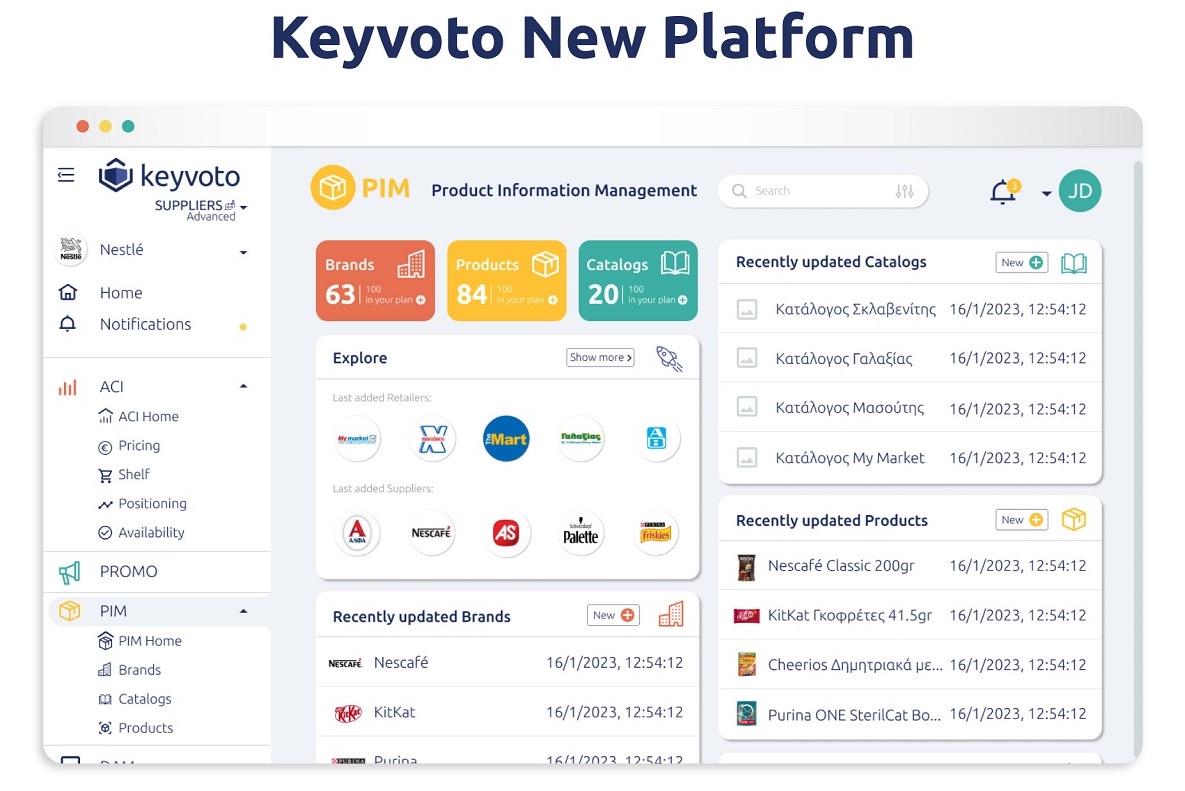
Task: Add more to Brands plan plus
Action: [x=420, y=300]
